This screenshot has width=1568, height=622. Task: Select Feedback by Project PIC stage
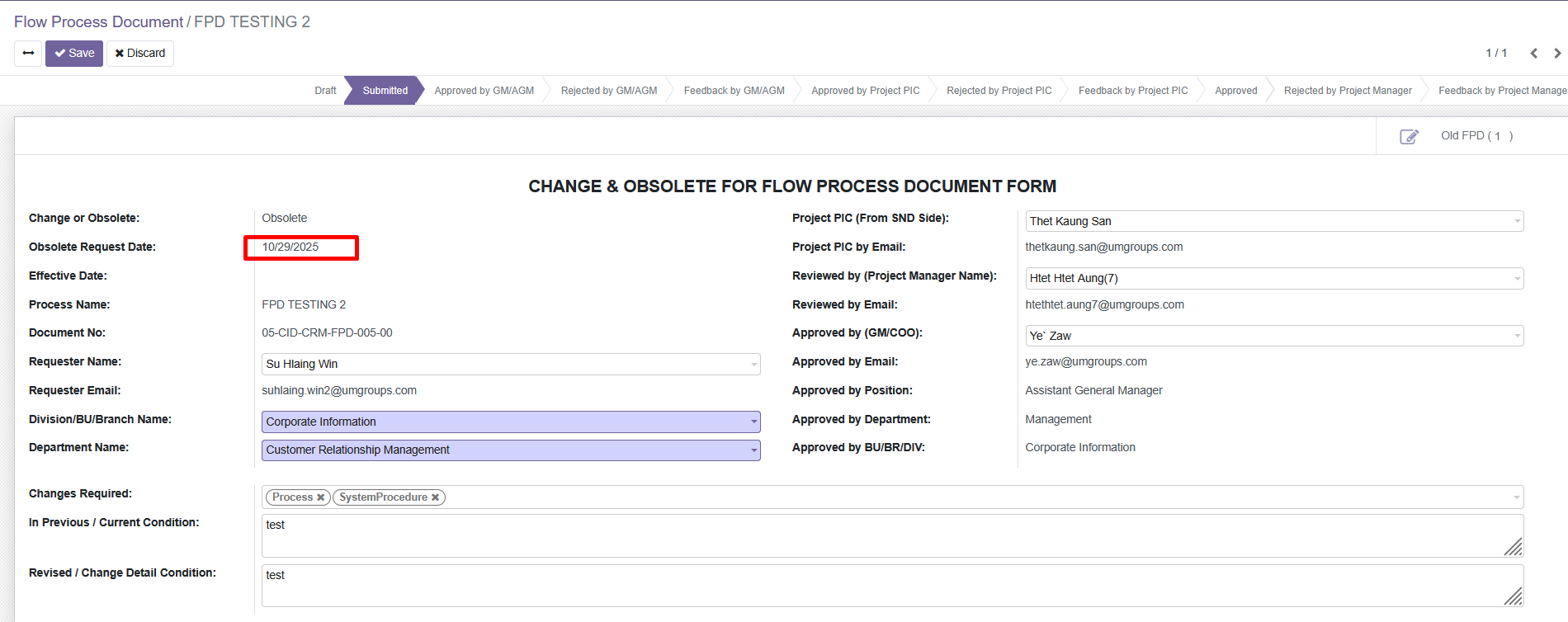click(1133, 91)
